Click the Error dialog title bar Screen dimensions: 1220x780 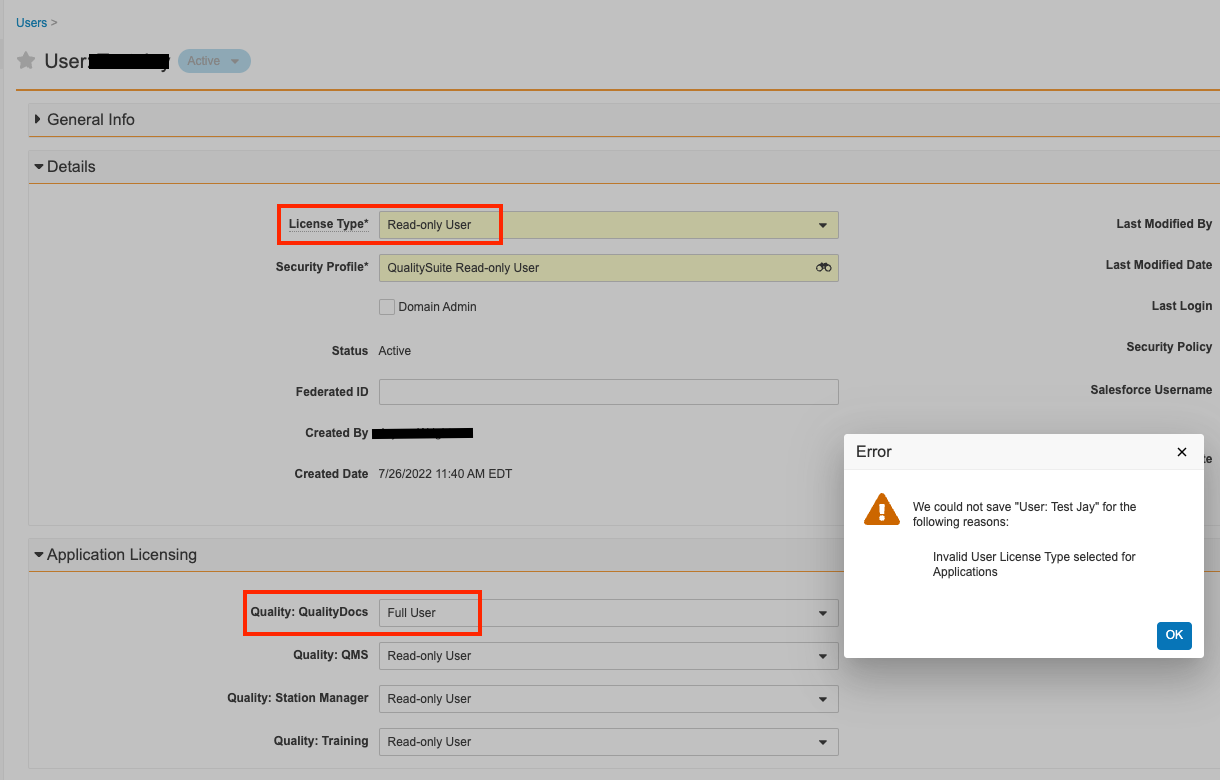click(1000, 452)
